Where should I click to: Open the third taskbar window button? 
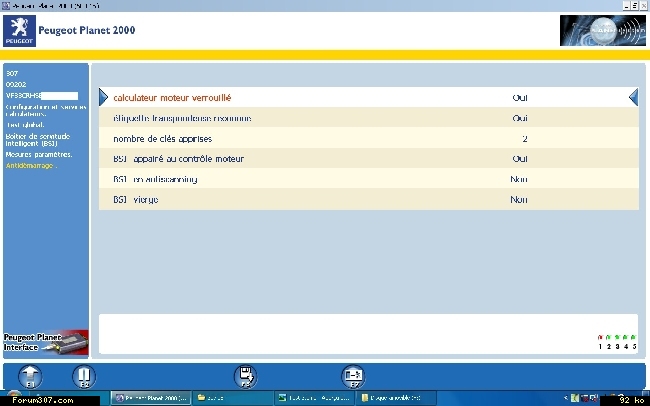tap(314, 398)
